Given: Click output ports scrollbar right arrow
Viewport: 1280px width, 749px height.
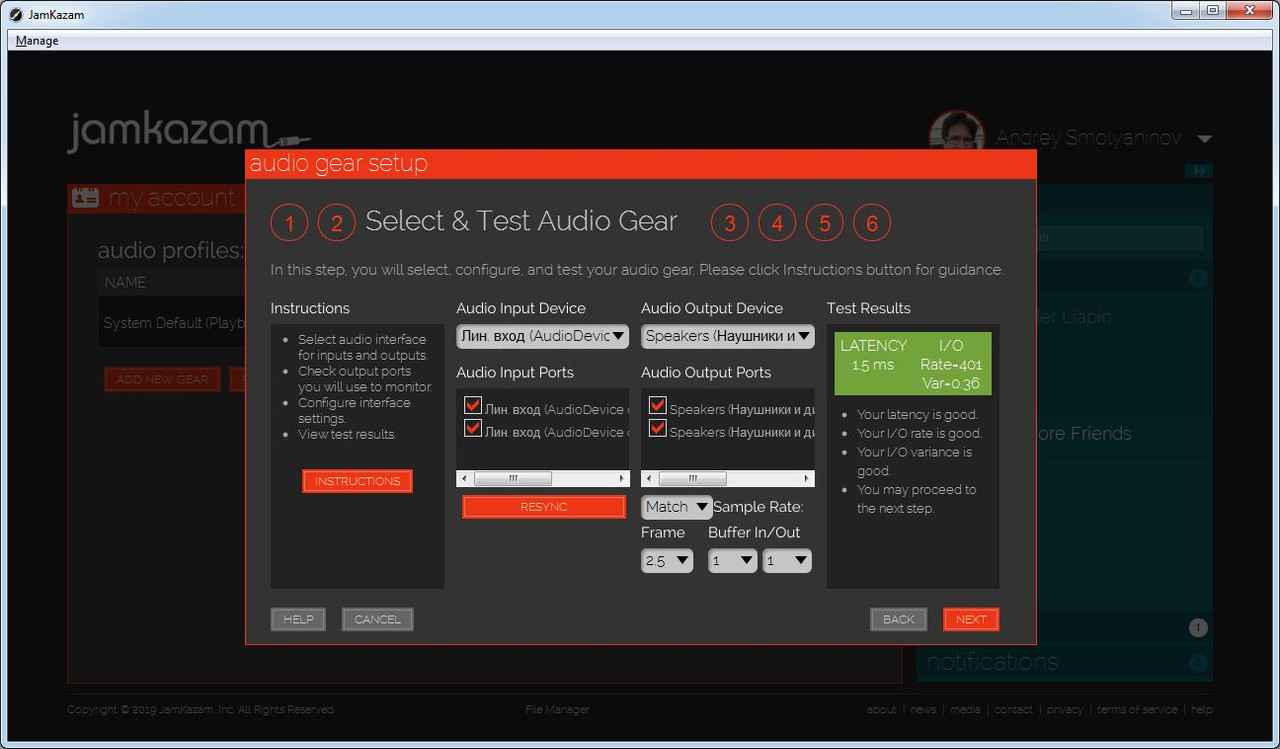Looking at the screenshot, I should [x=807, y=479].
